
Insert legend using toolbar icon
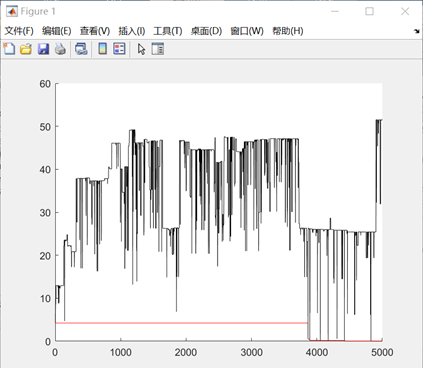click(x=119, y=49)
